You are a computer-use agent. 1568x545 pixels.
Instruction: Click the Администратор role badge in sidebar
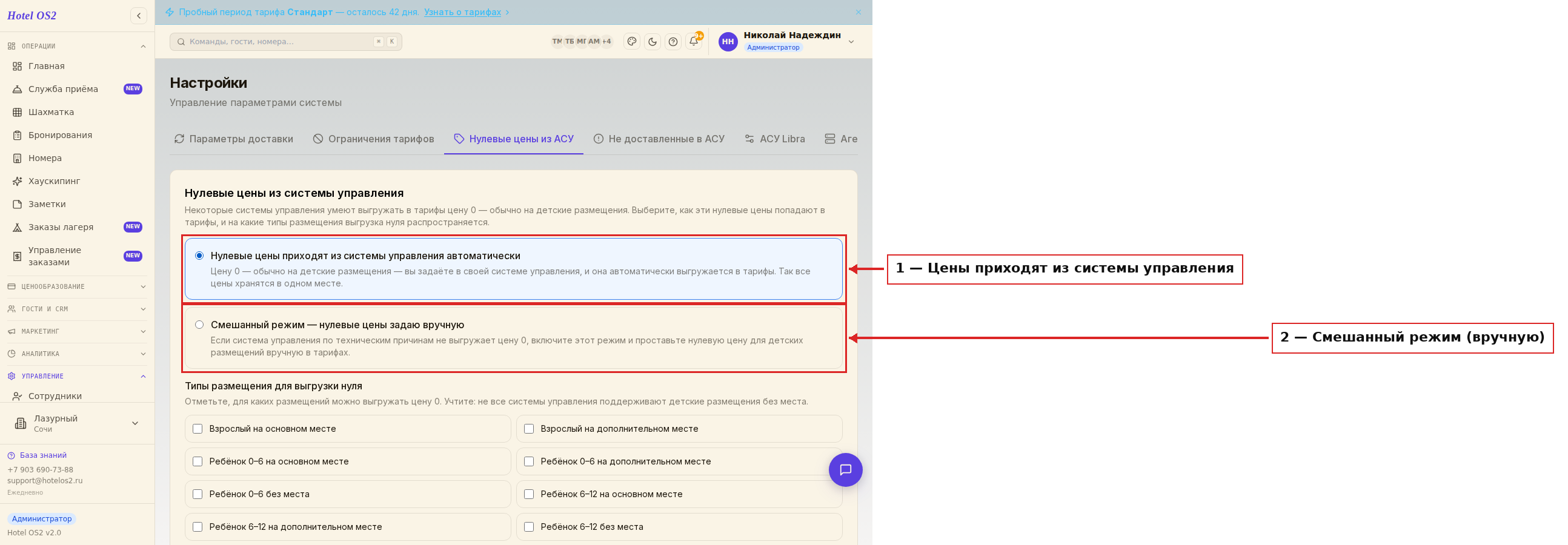[x=41, y=519]
